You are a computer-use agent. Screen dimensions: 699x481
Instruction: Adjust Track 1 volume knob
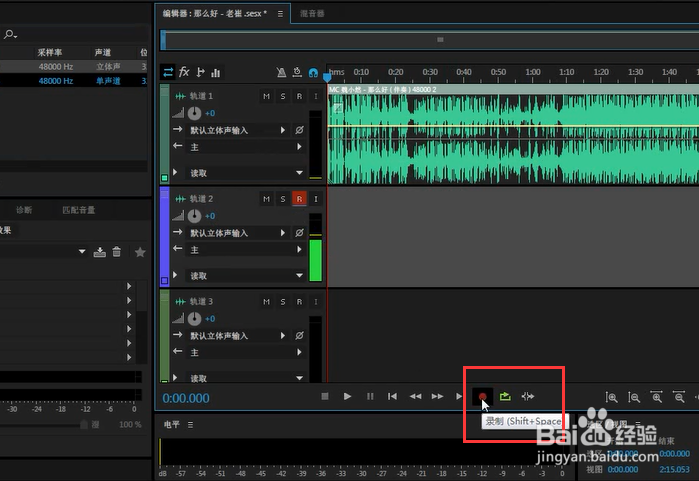[194, 113]
